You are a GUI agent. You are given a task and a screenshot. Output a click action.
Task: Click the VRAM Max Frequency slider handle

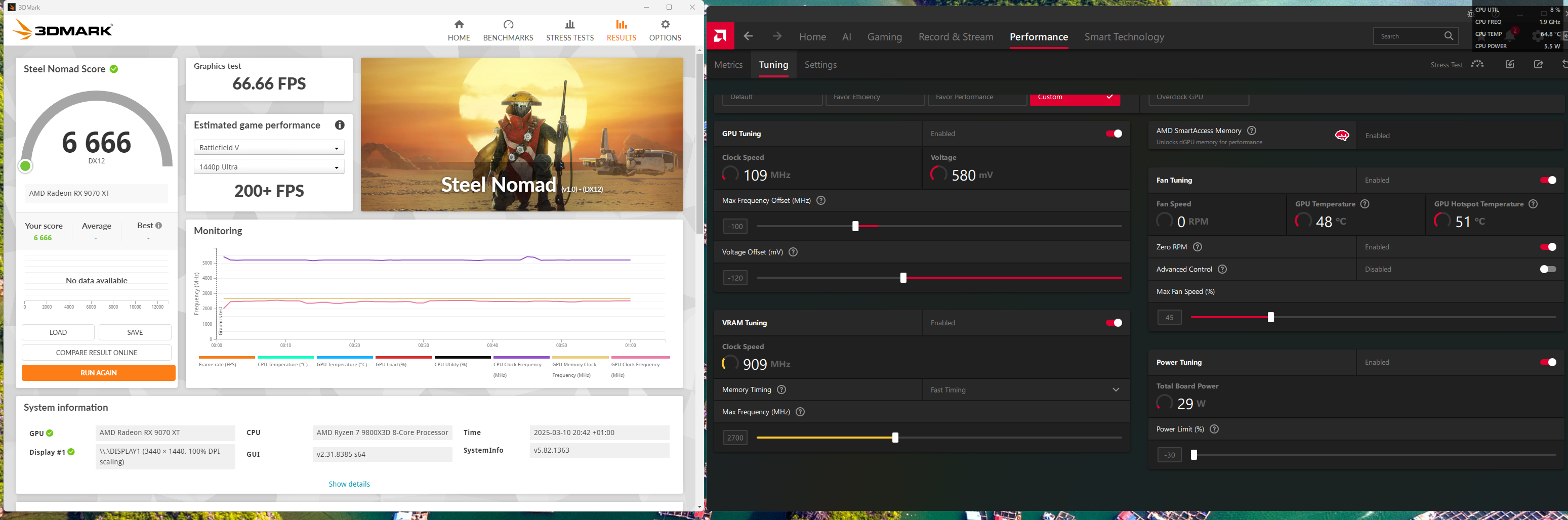(x=895, y=438)
